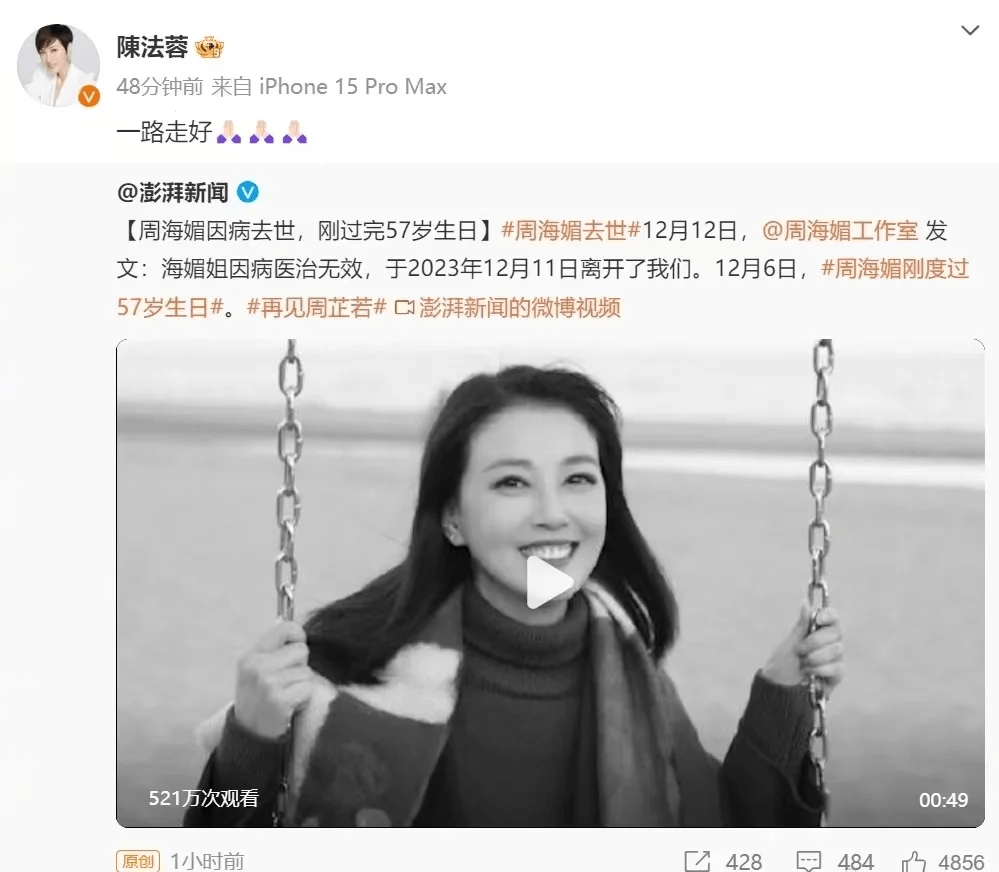Click the 原创 original tag

click(138, 861)
